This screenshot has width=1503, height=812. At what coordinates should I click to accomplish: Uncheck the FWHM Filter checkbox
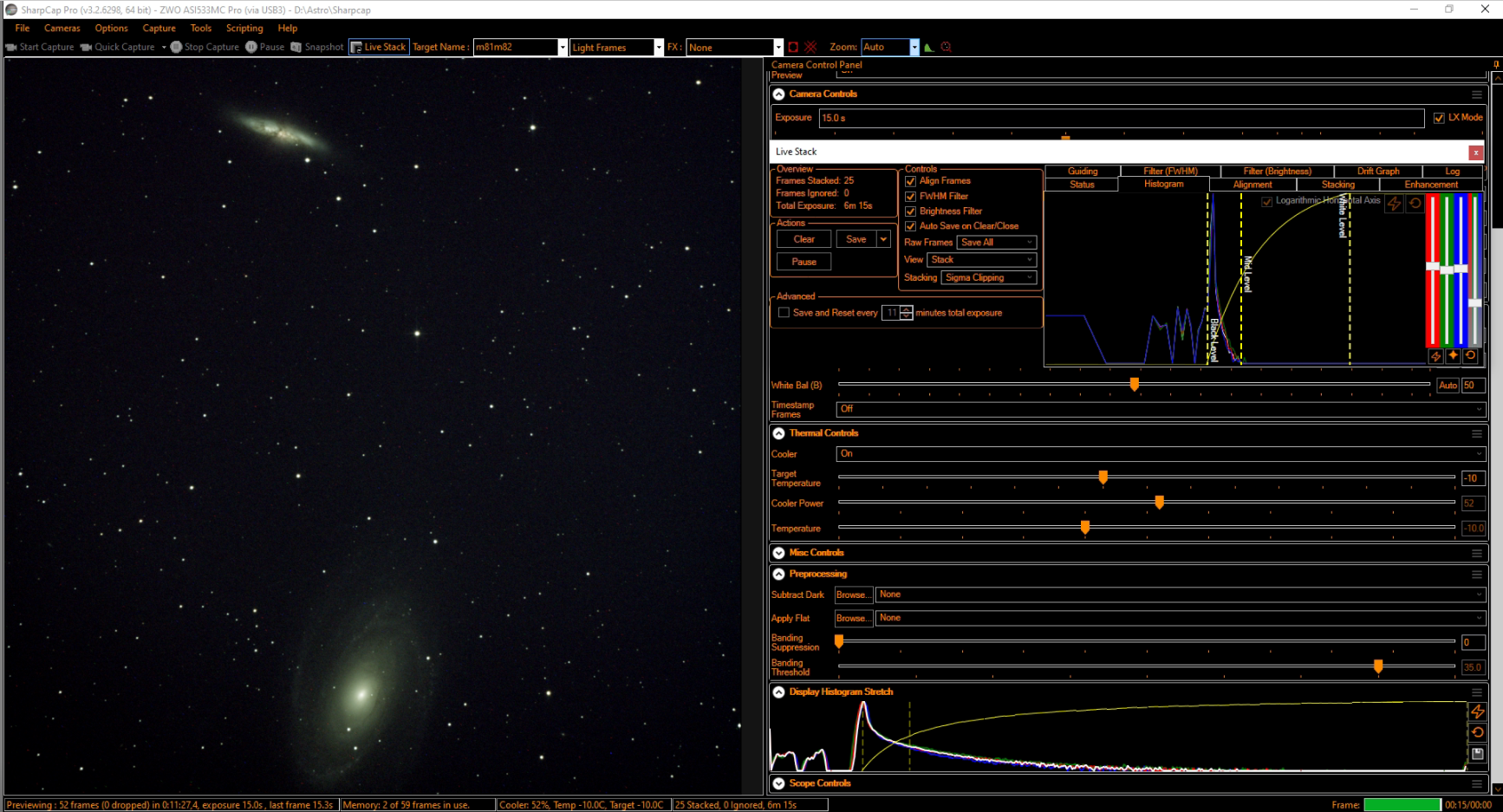[x=910, y=197]
